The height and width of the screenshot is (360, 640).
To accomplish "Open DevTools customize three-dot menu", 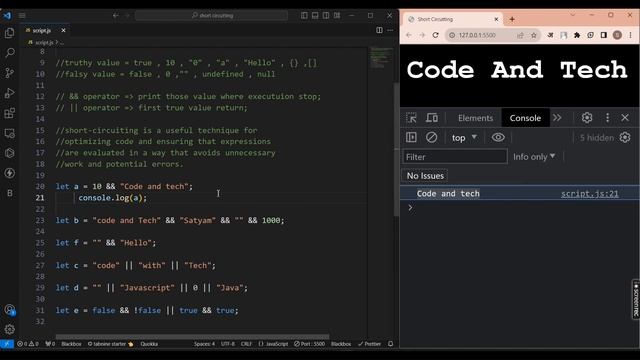I will tap(607, 118).
